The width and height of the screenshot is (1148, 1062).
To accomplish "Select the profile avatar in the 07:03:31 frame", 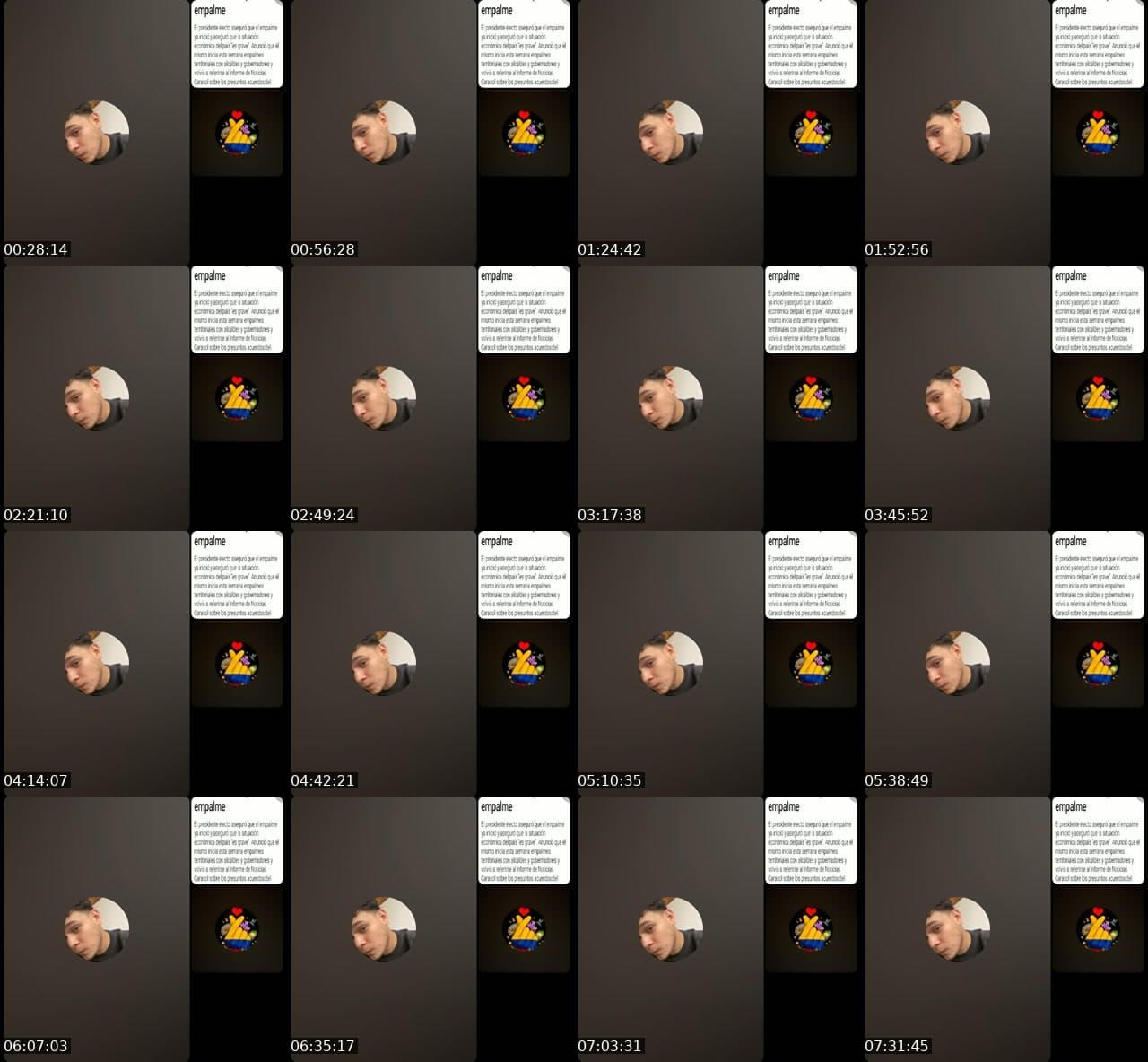I will coord(671,929).
